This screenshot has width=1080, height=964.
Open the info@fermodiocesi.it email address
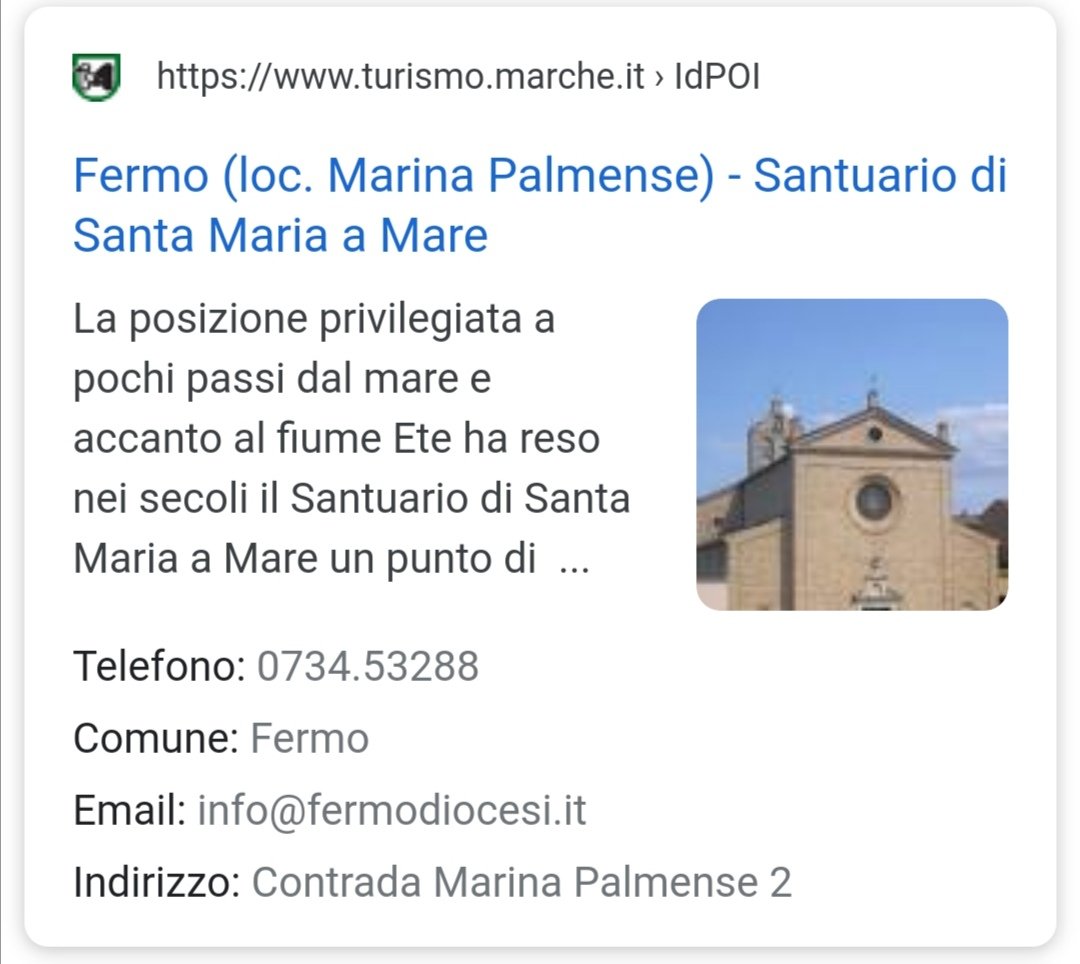[x=392, y=810]
